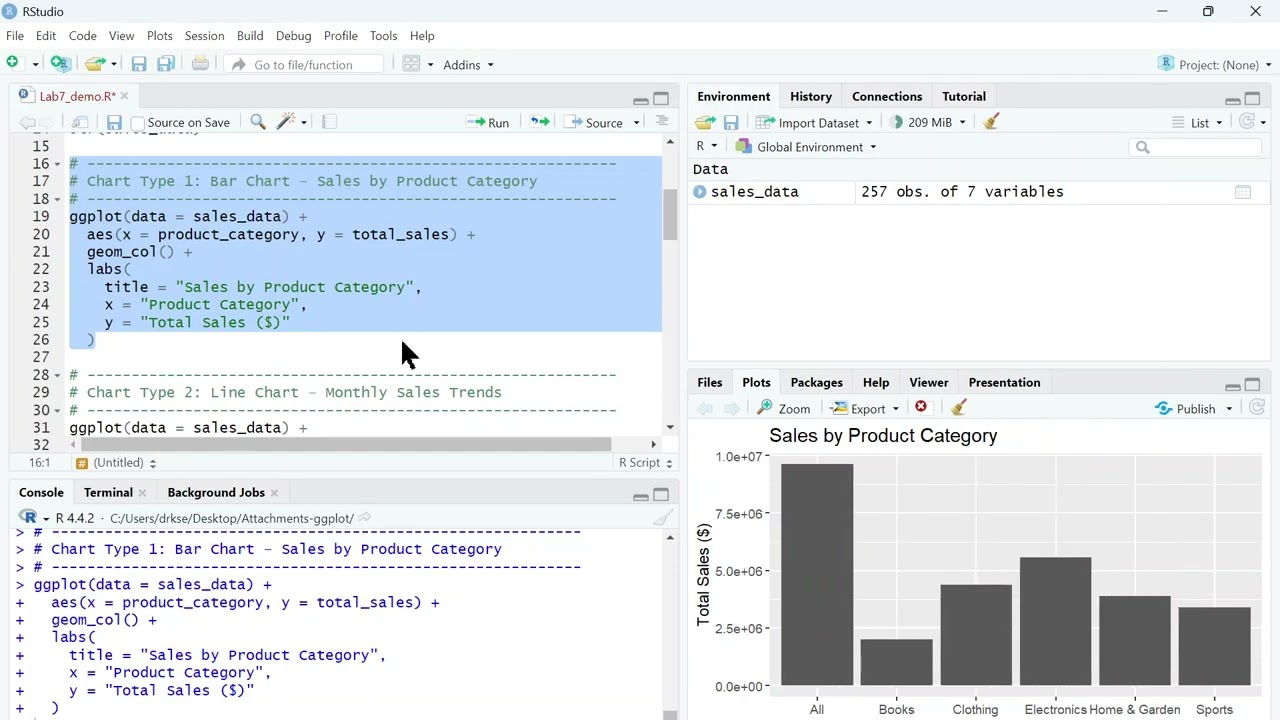Open the Addins dropdown
The width and height of the screenshot is (1280, 720).
coord(468,64)
